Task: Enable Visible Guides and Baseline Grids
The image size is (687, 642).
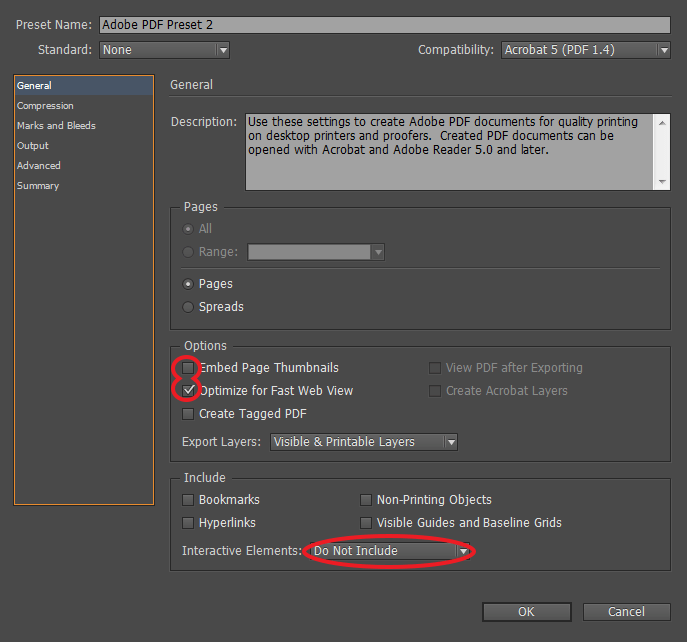Action: point(366,523)
